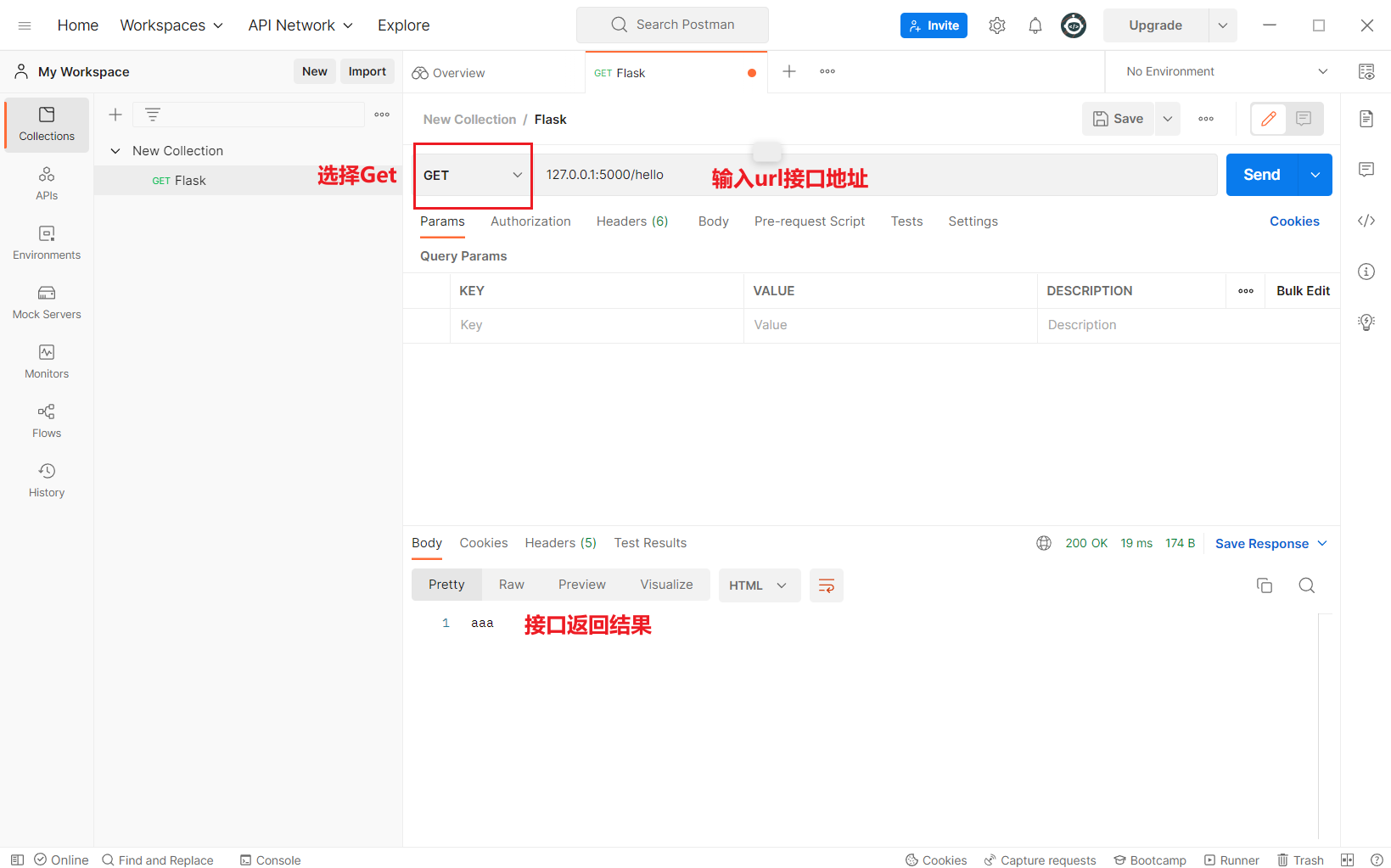This screenshot has height=868, width=1391.
Task: Switch to the Visualize response view
Action: 666,585
